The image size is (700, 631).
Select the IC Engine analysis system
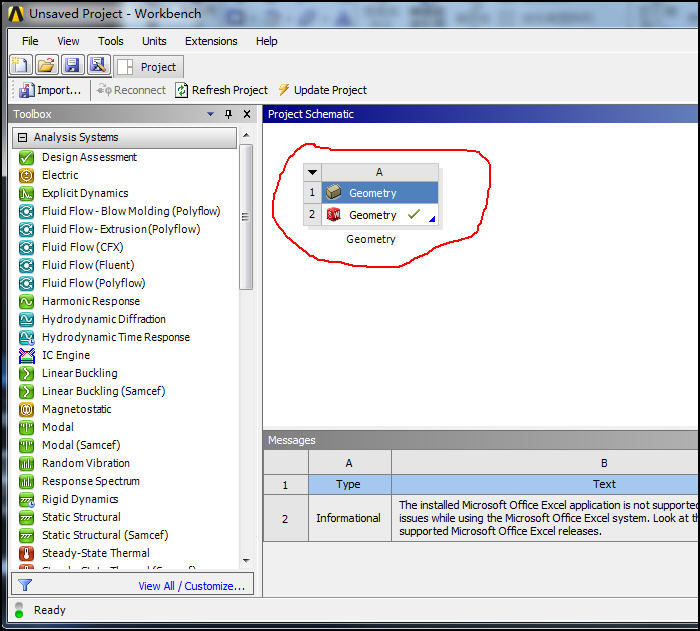(65, 355)
